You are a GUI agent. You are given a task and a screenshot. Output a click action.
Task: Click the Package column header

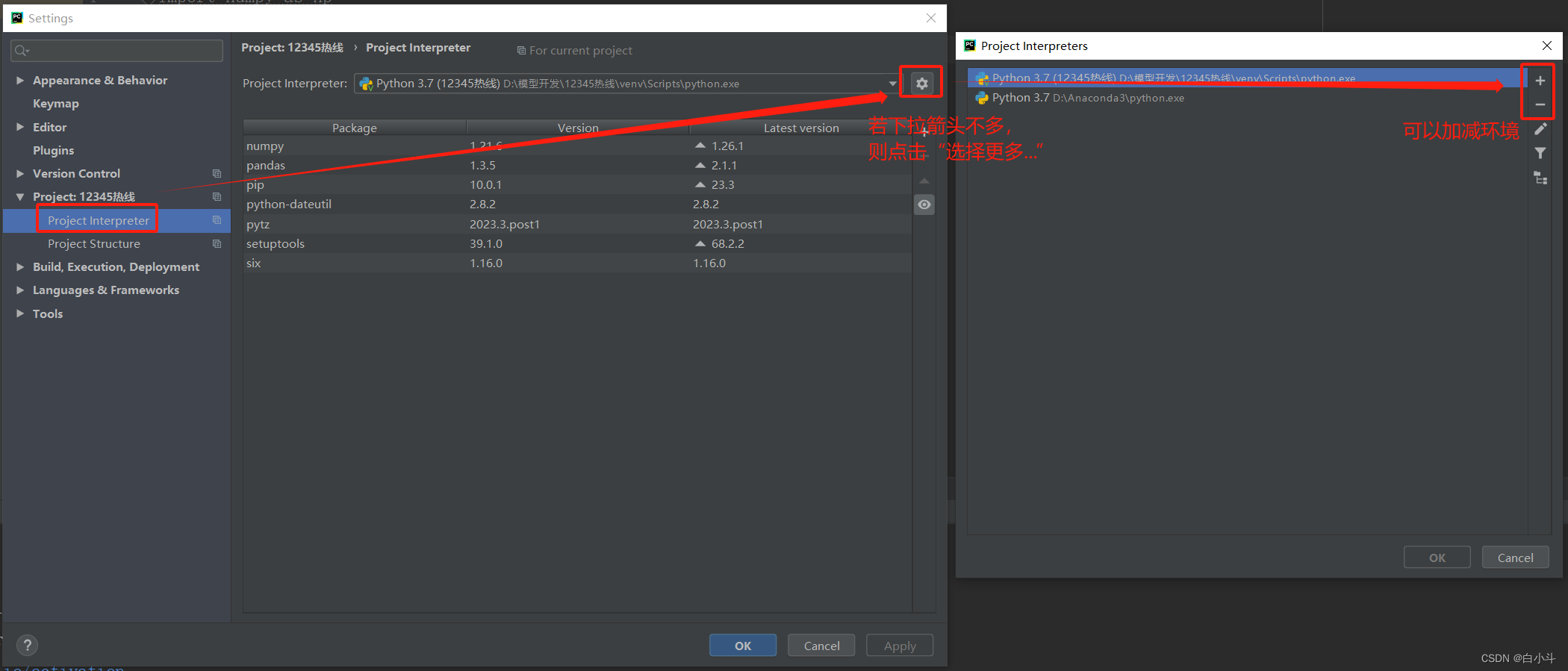pos(355,128)
